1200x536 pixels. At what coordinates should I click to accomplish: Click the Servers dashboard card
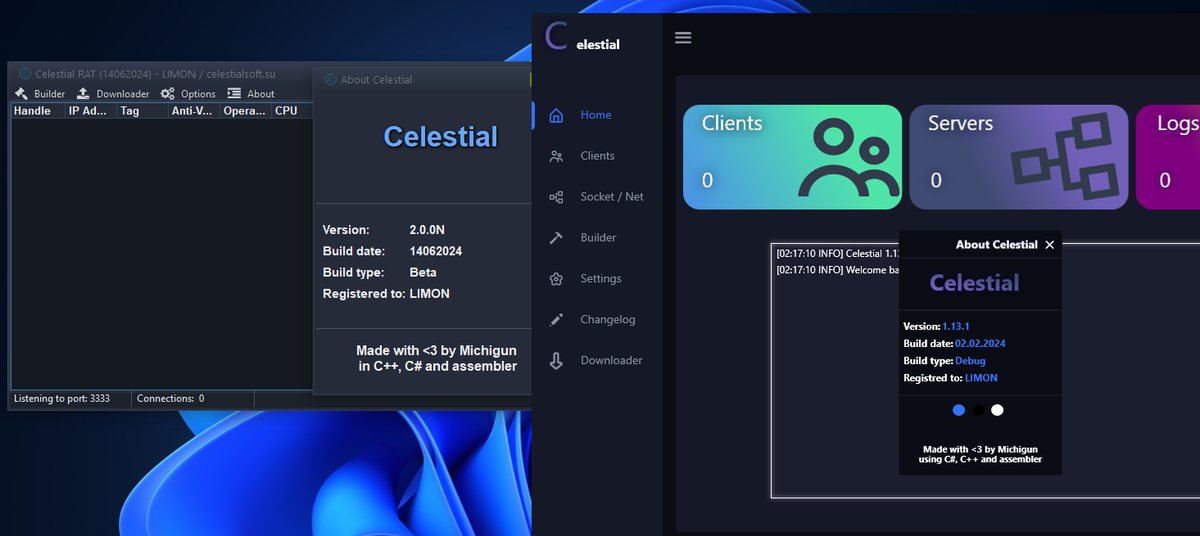[x=1019, y=157]
